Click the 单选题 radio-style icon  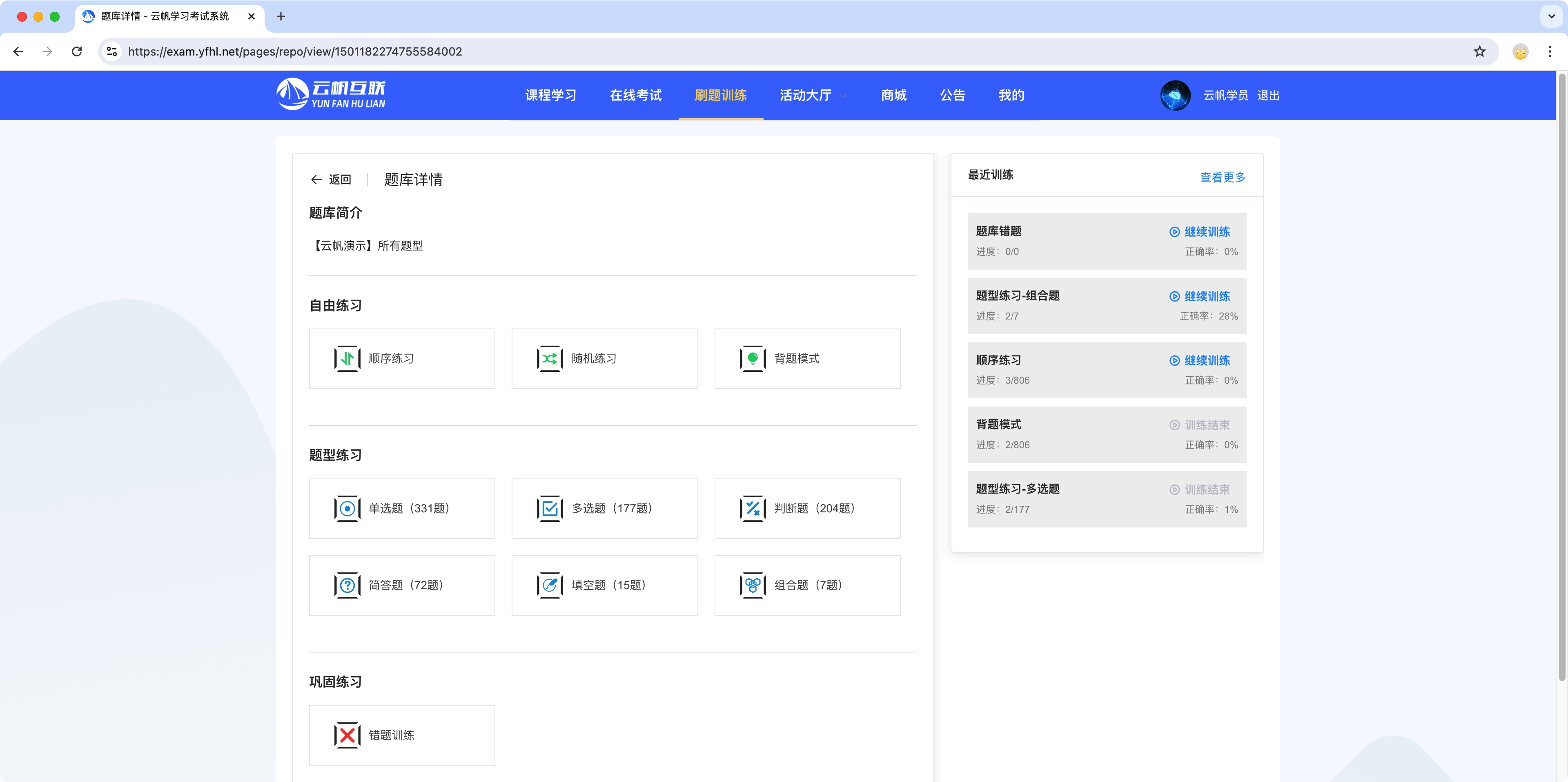pos(347,509)
